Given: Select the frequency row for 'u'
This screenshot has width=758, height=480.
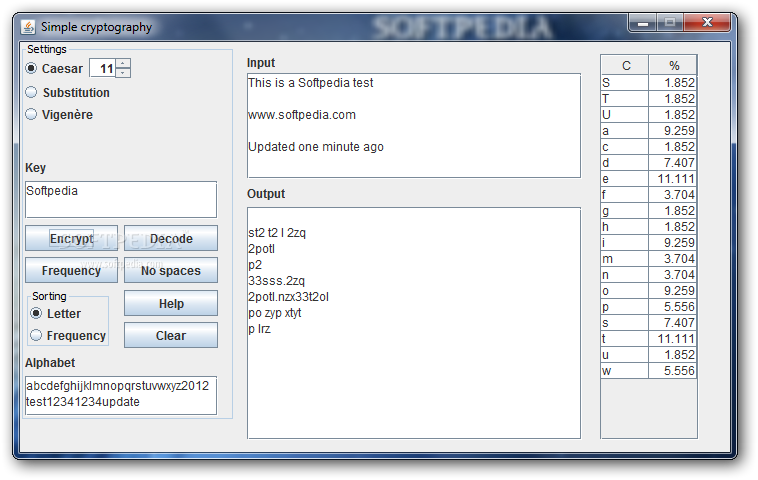Looking at the screenshot, I should (x=649, y=354).
